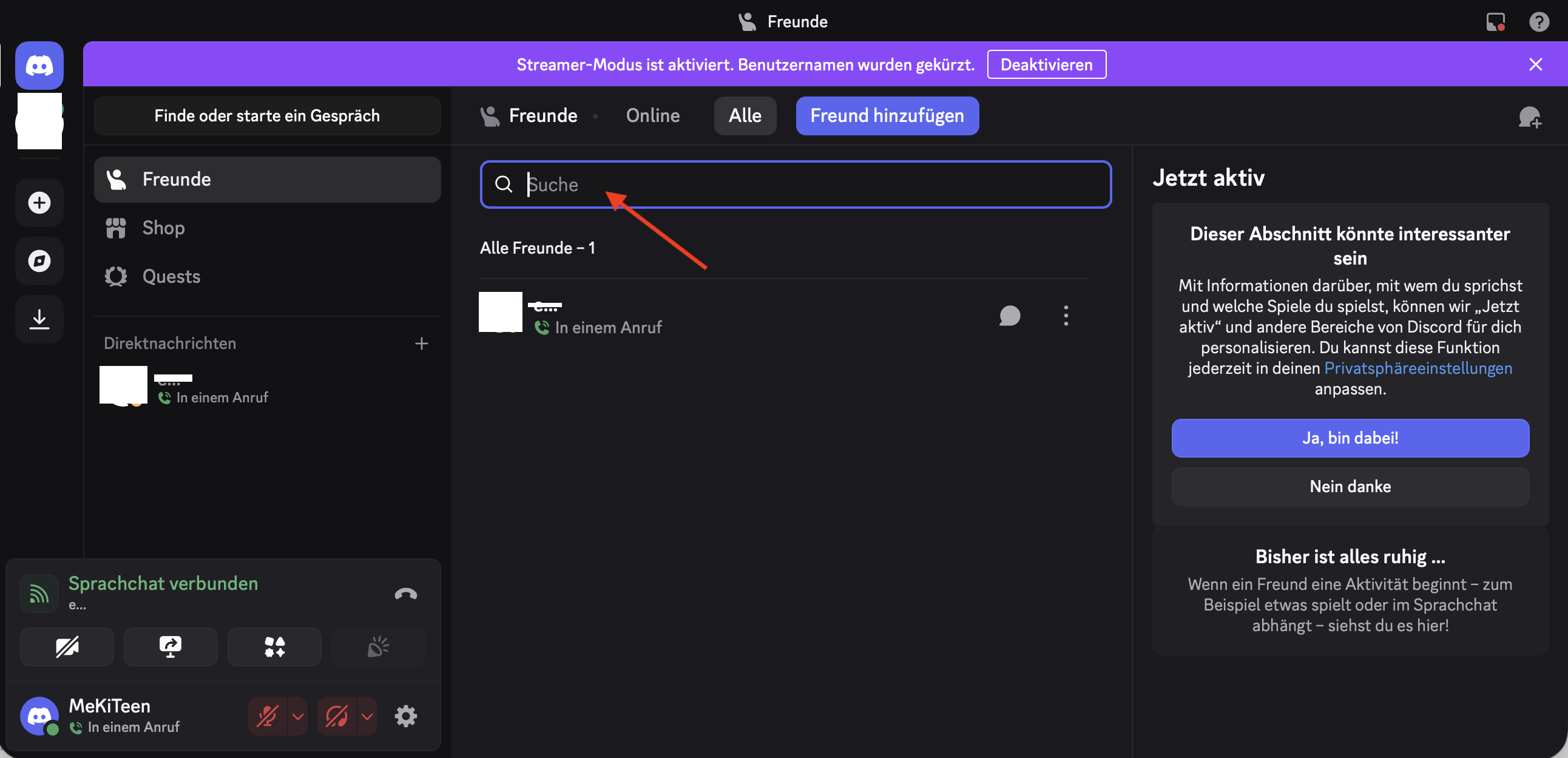
Task: Toggle the headphone deafen button
Action: (337, 716)
